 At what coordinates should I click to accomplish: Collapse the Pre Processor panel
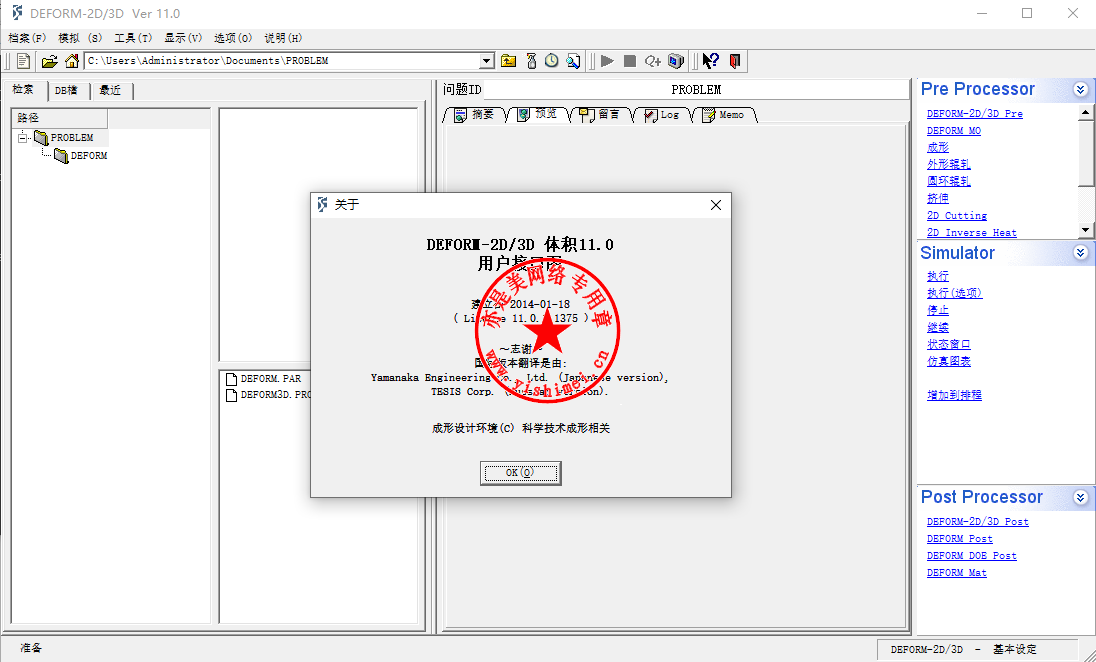click(1081, 89)
